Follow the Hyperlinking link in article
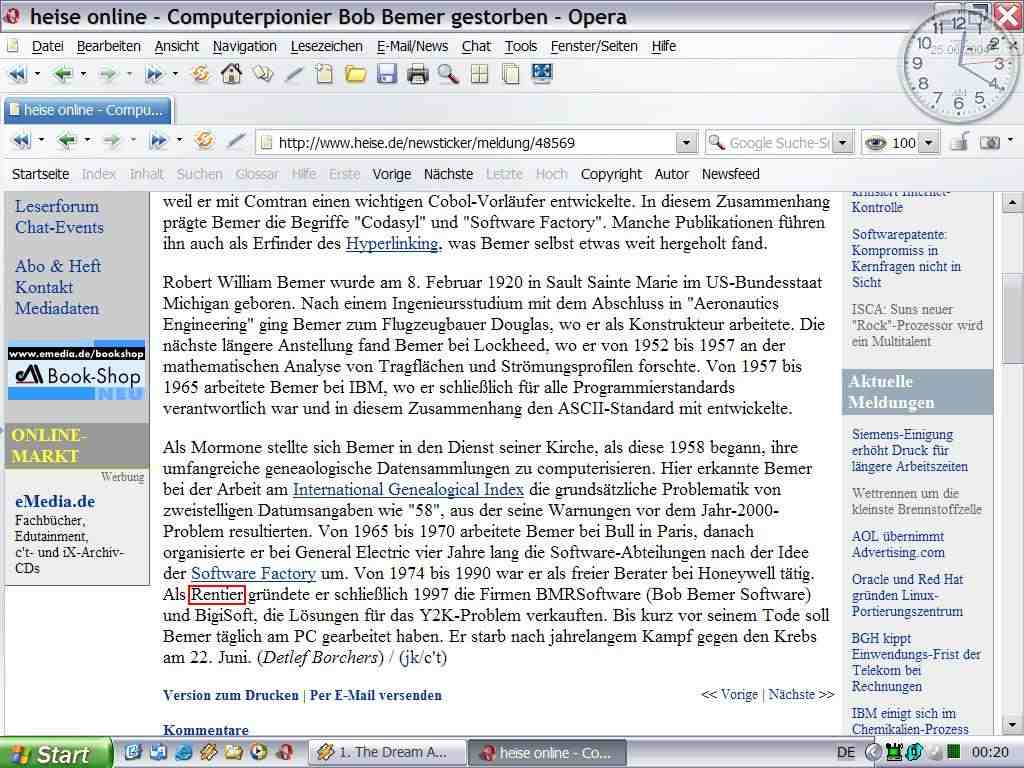Screen dimensions: 1024x768 click(x=393, y=244)
